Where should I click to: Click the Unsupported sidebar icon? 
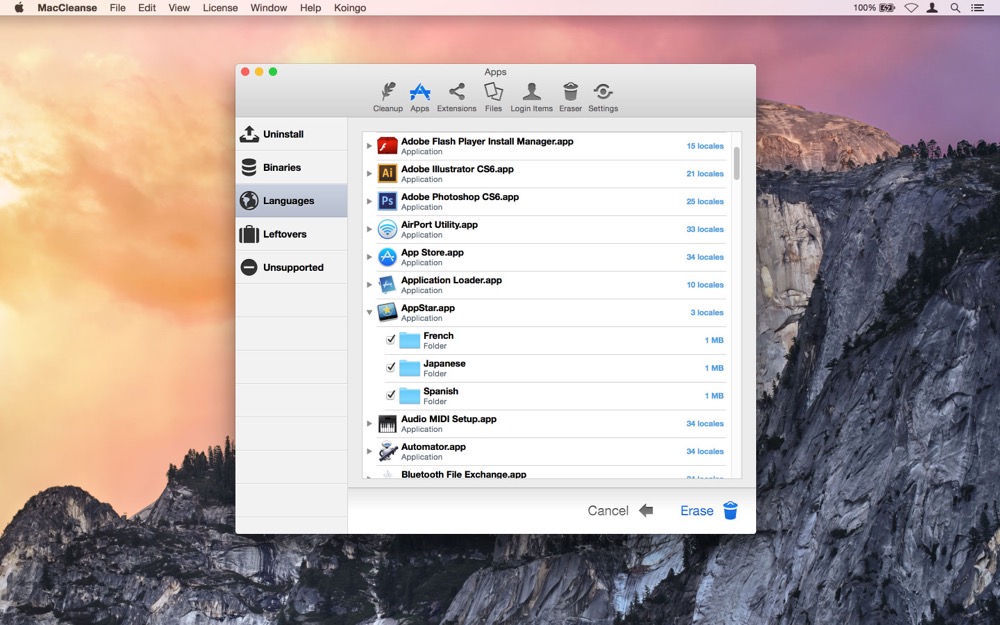(249, 267)
